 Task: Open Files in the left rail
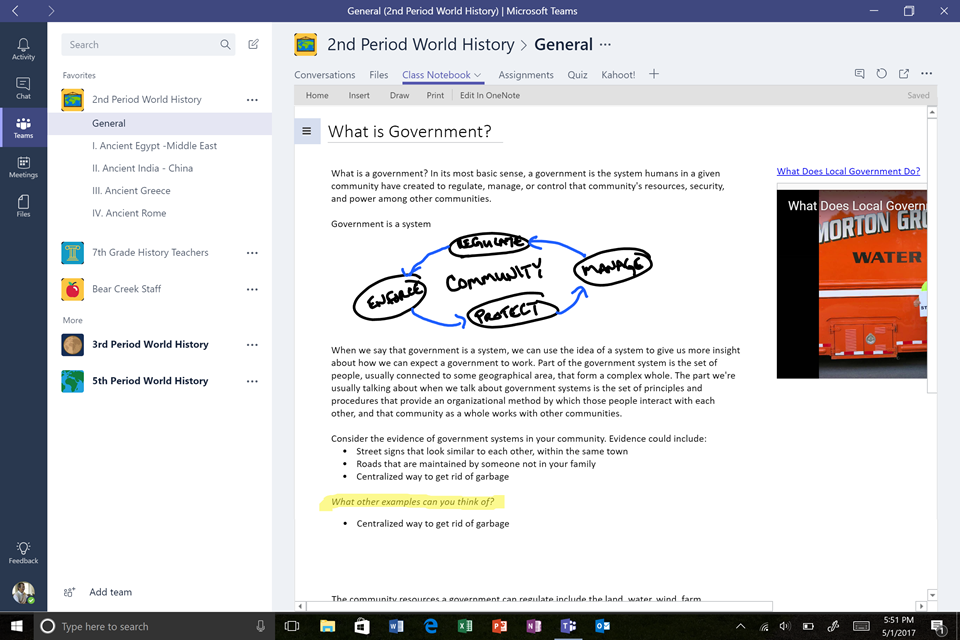click(x=23, y=206)
